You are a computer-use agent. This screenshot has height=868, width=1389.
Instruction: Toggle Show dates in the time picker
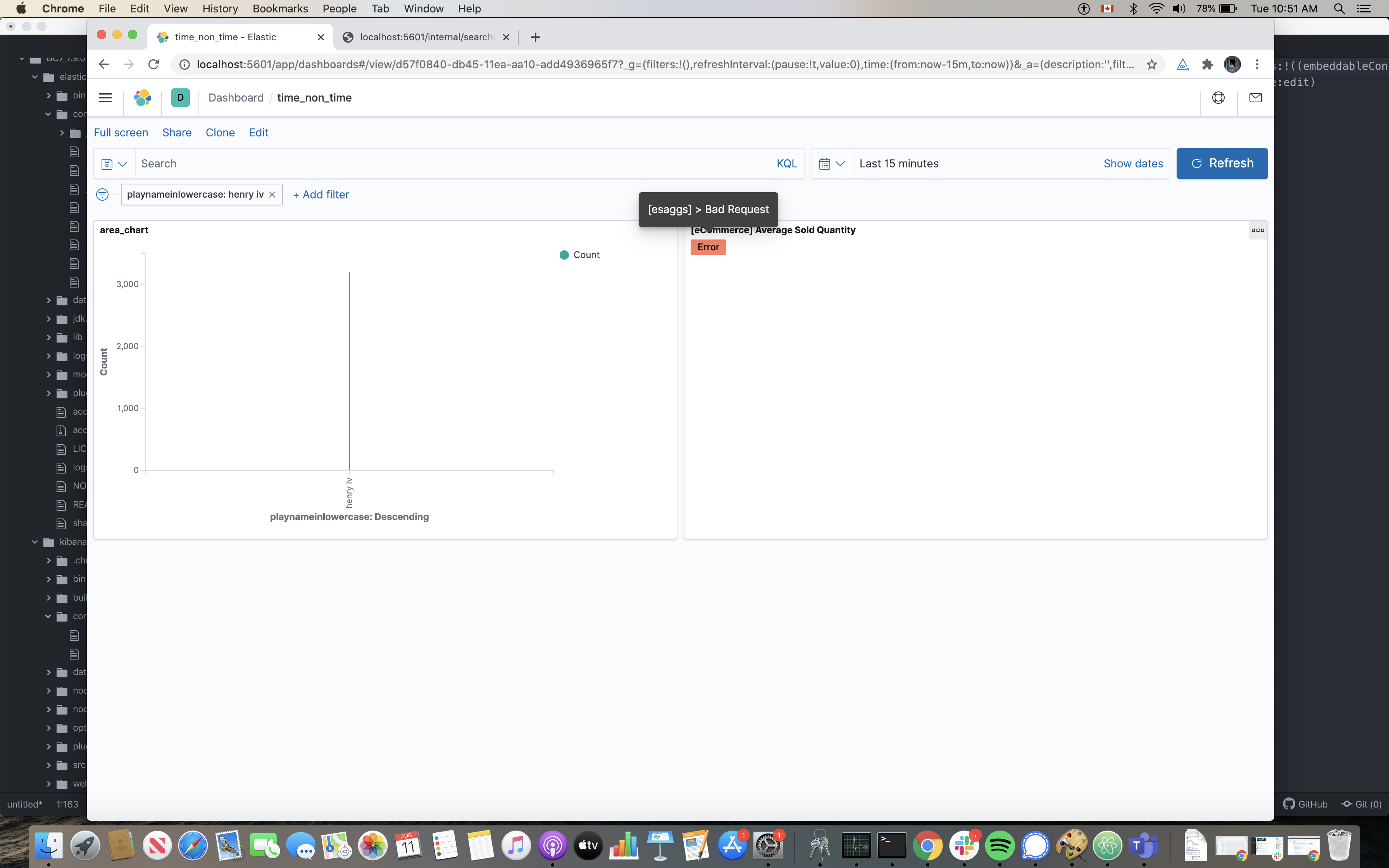pyautogui.click(x=1132, y=164)
